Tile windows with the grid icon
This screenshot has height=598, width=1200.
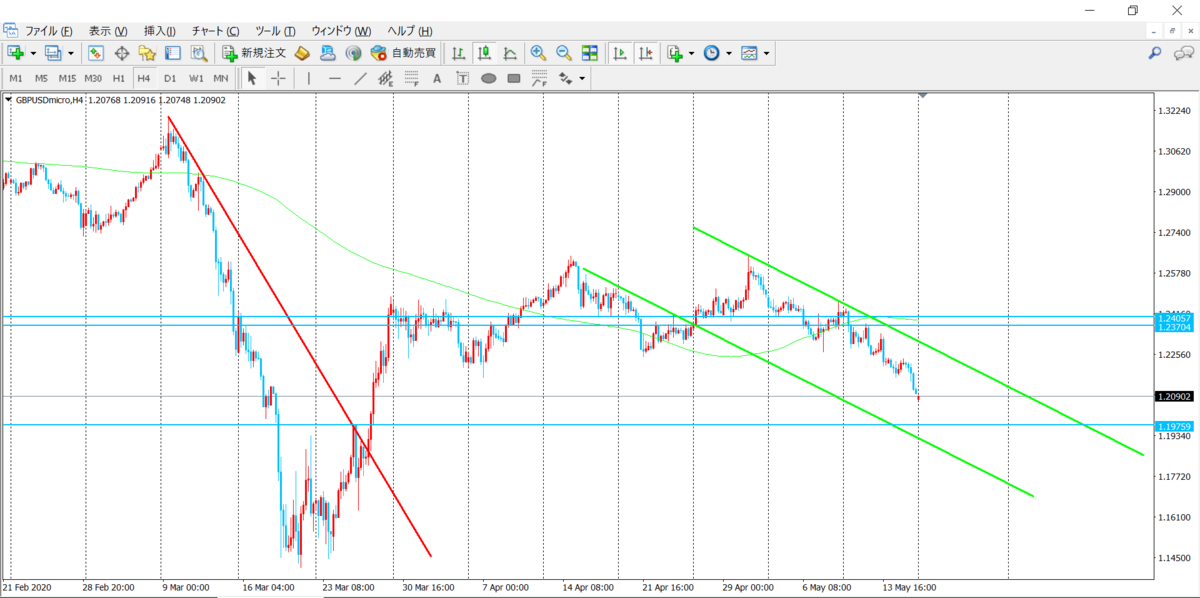click(x=590, y=53)
